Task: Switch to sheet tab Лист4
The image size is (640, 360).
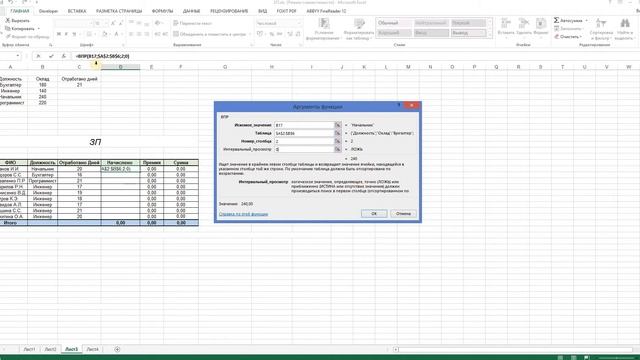Action: tap(93, 349)
